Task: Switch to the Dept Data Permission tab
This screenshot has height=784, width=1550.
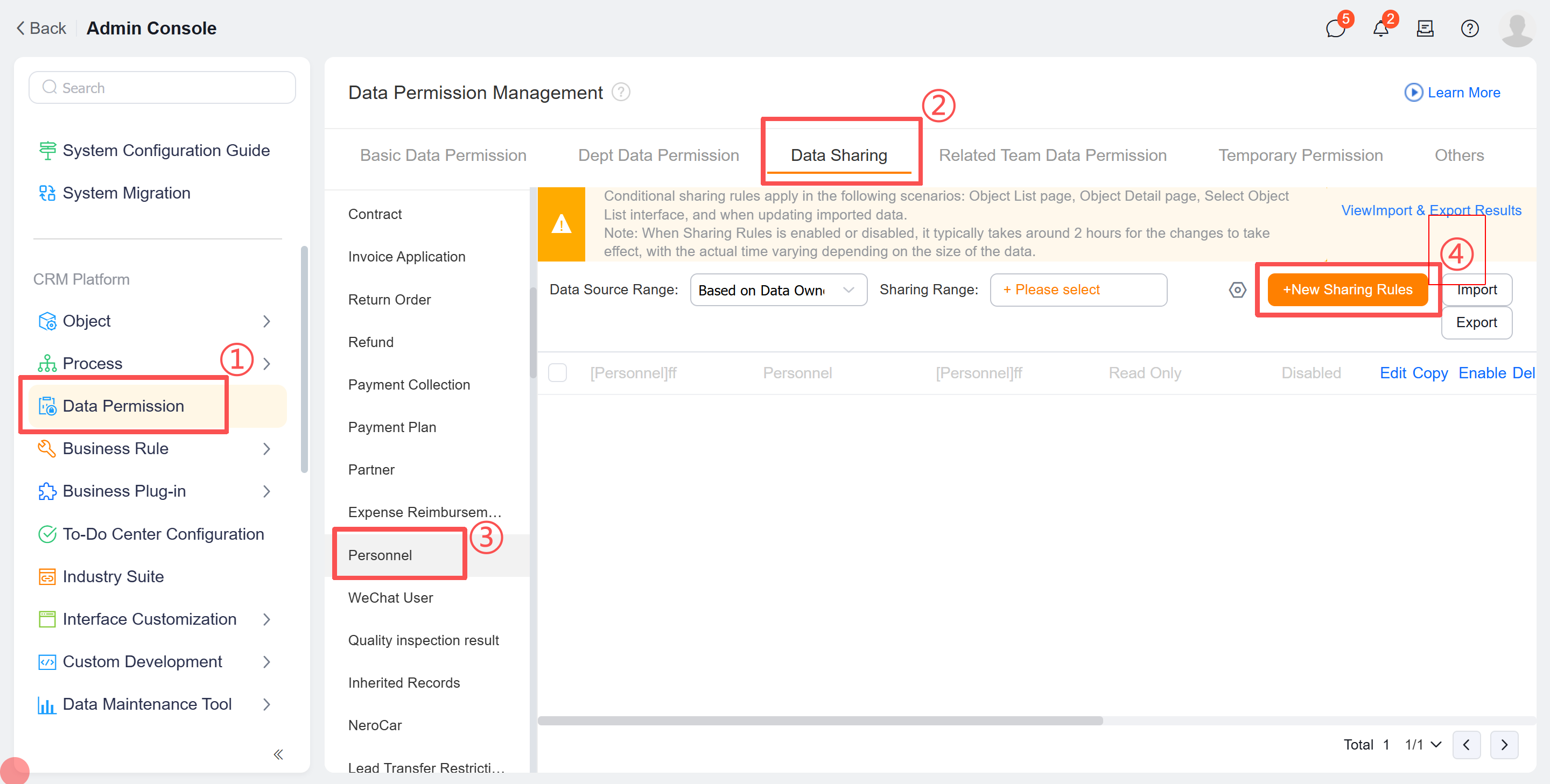Action: [658, 155]
